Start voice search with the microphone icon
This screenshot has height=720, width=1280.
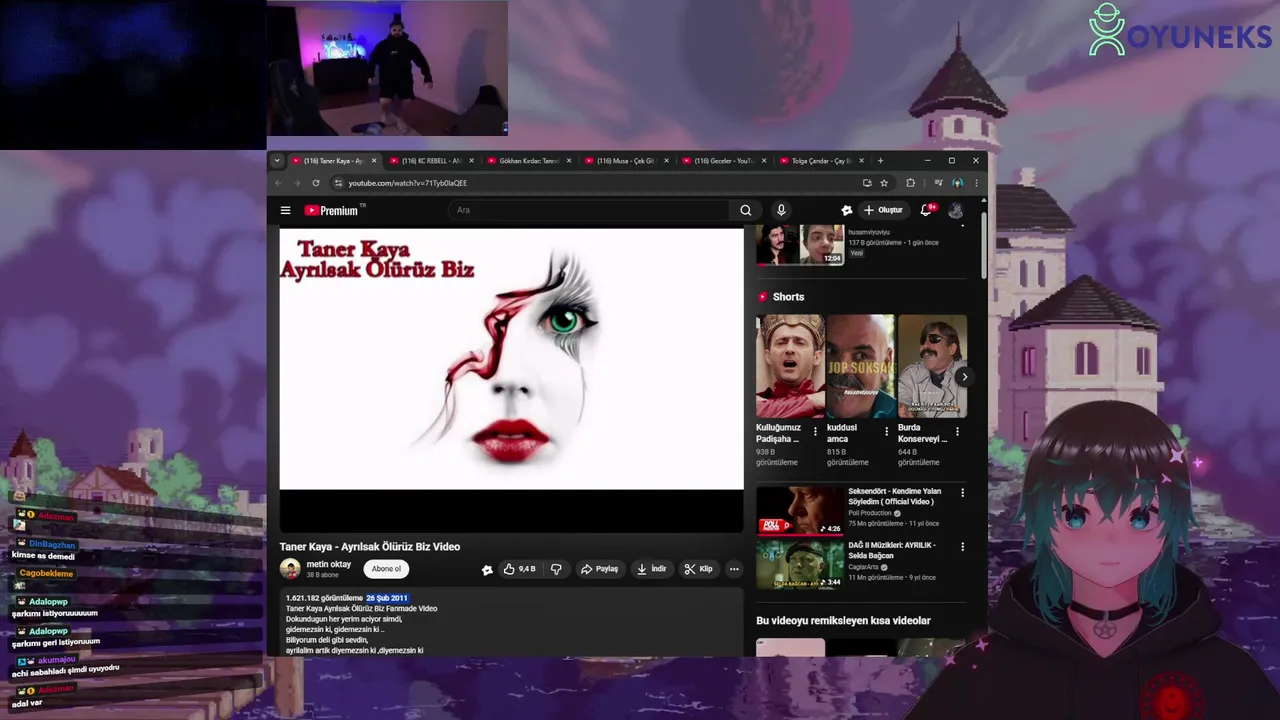781,210
